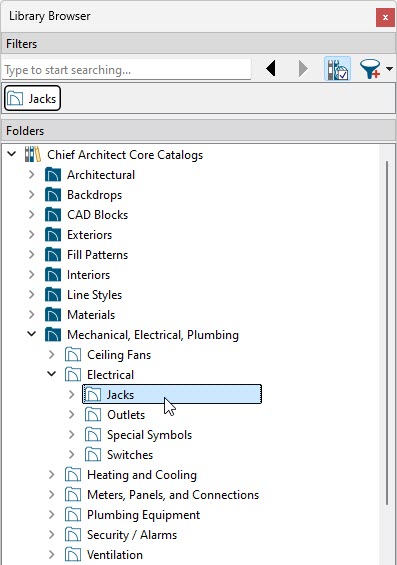
Task: Click the folder tree vertical scrollbar
Action: pos(387,333)
